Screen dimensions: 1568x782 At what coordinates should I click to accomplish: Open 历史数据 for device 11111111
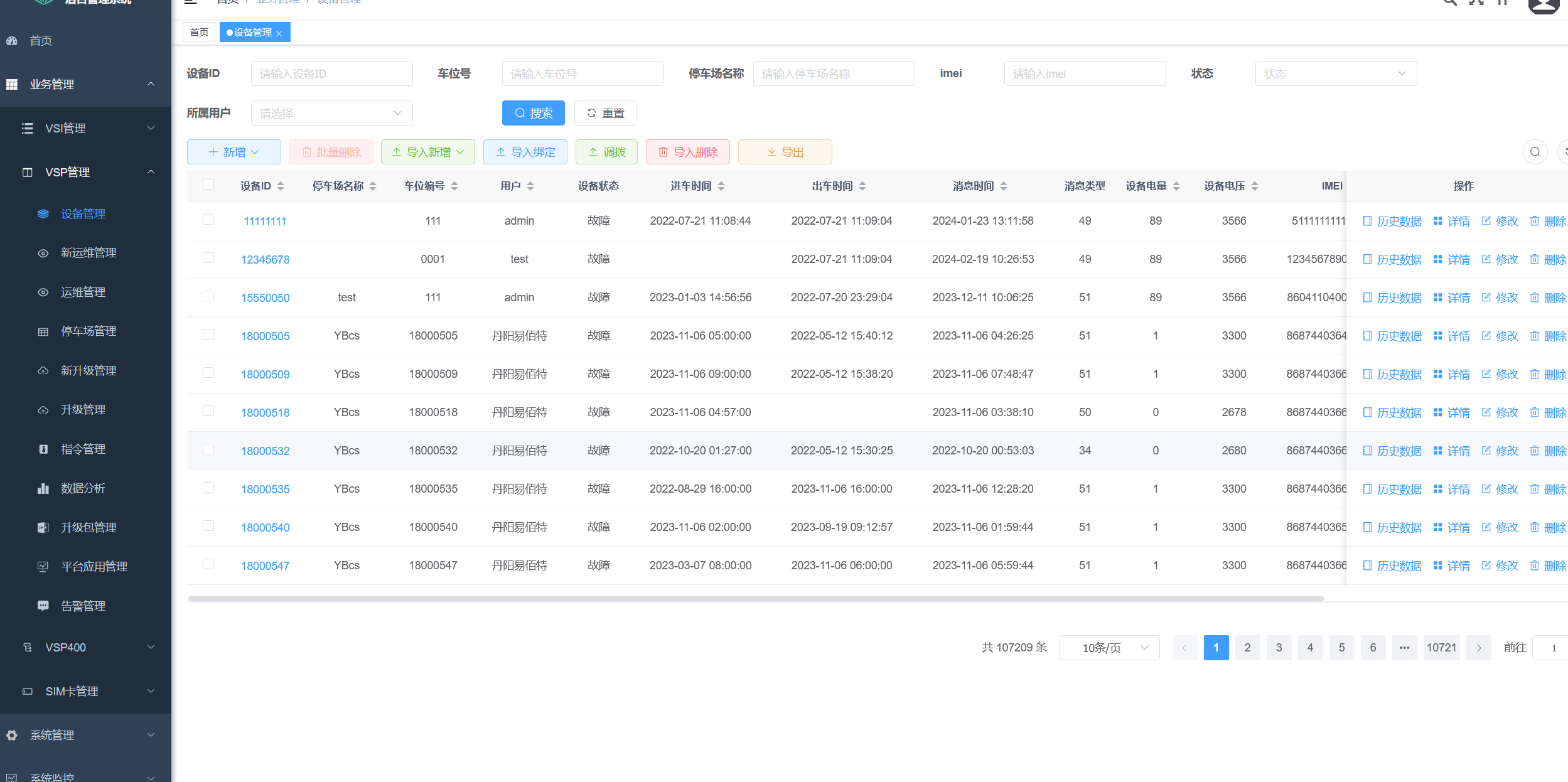pos(1392,222)
